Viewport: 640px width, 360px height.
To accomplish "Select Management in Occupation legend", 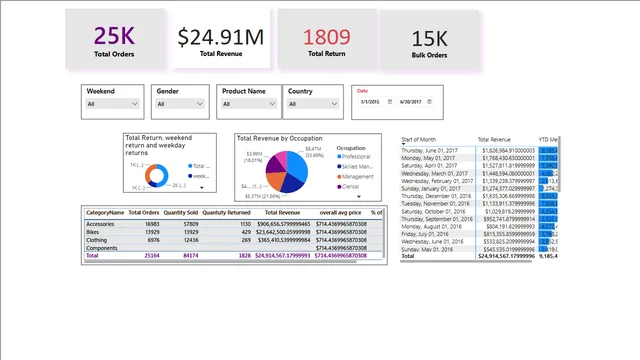I will click(355, 177).
